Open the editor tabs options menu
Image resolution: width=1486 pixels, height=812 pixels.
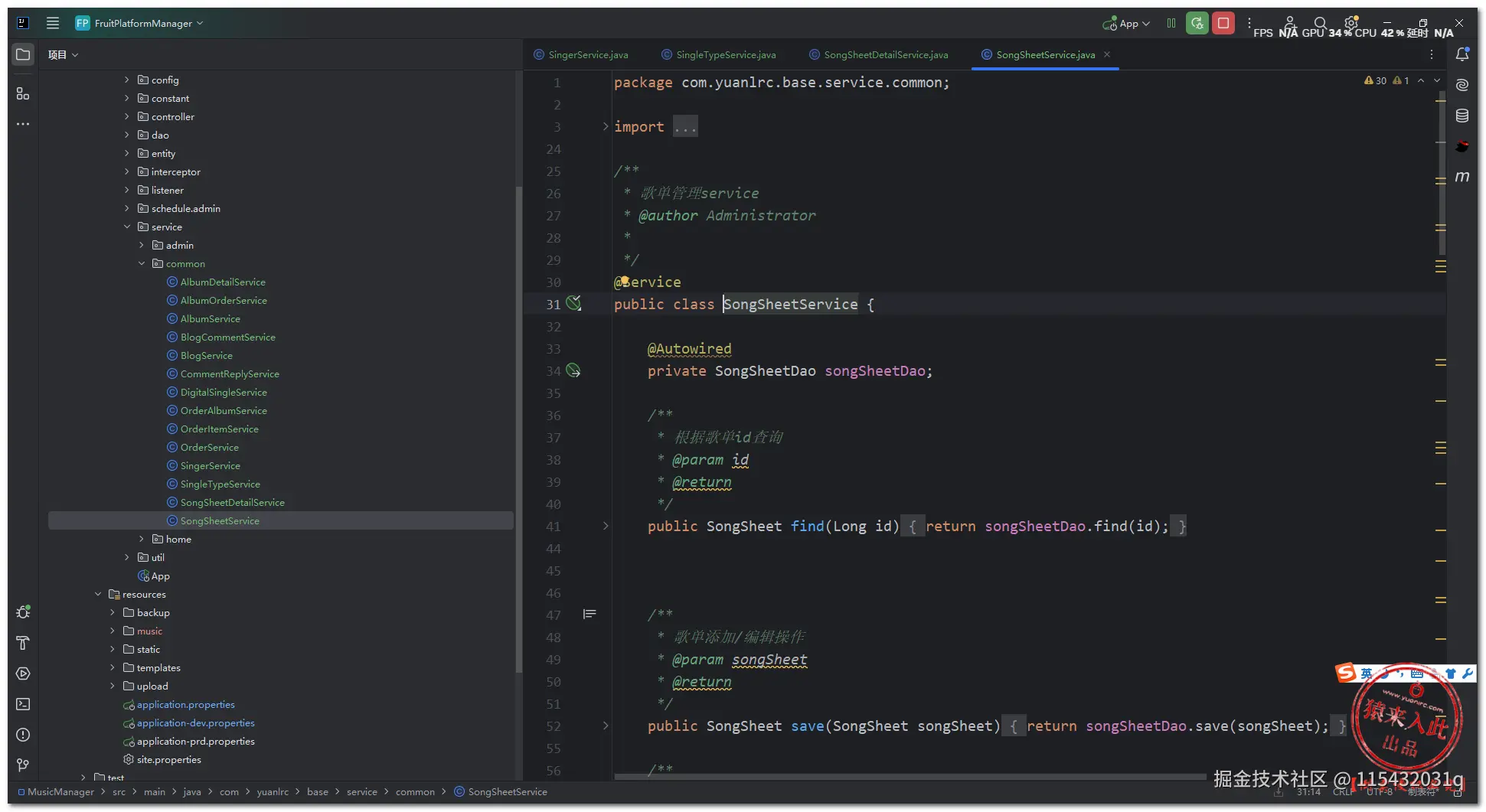pyautogui.click(x=1432, y=54)
